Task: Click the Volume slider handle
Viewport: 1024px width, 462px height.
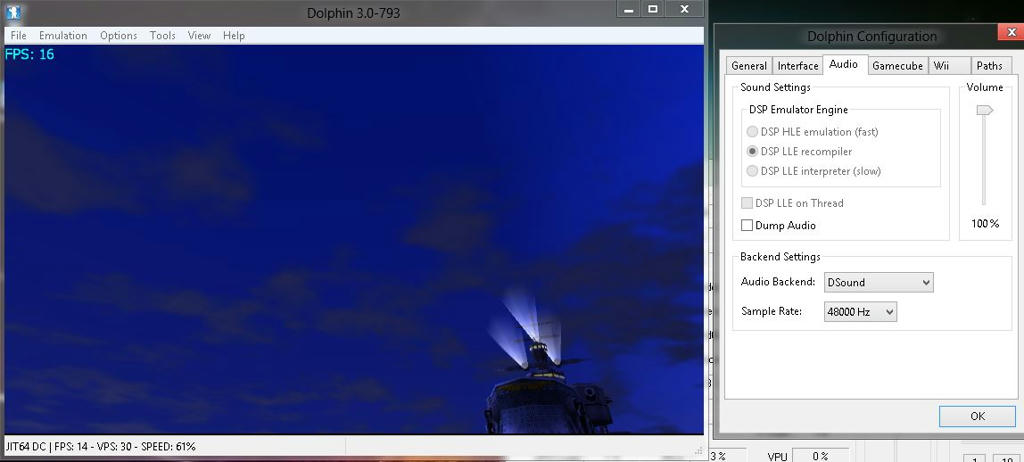Action: 984,110
